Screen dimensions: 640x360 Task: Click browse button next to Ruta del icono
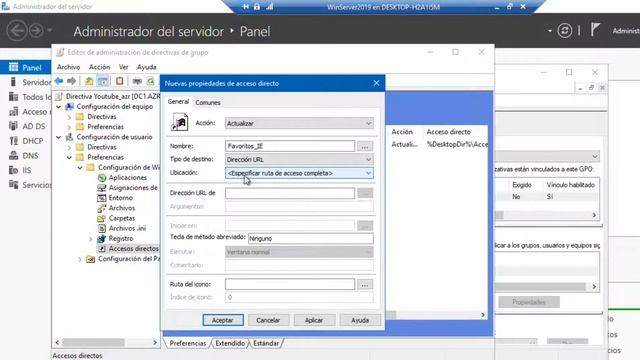pos(365,284)
